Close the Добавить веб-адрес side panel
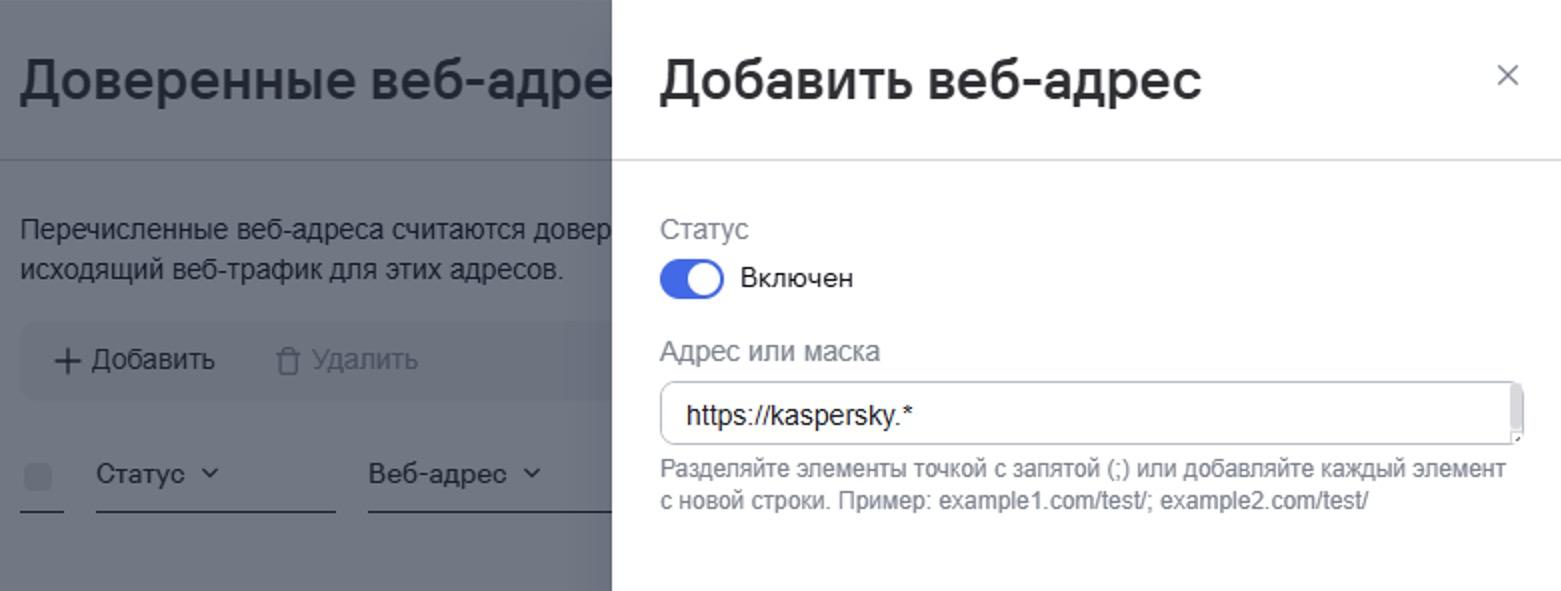 1507,76
